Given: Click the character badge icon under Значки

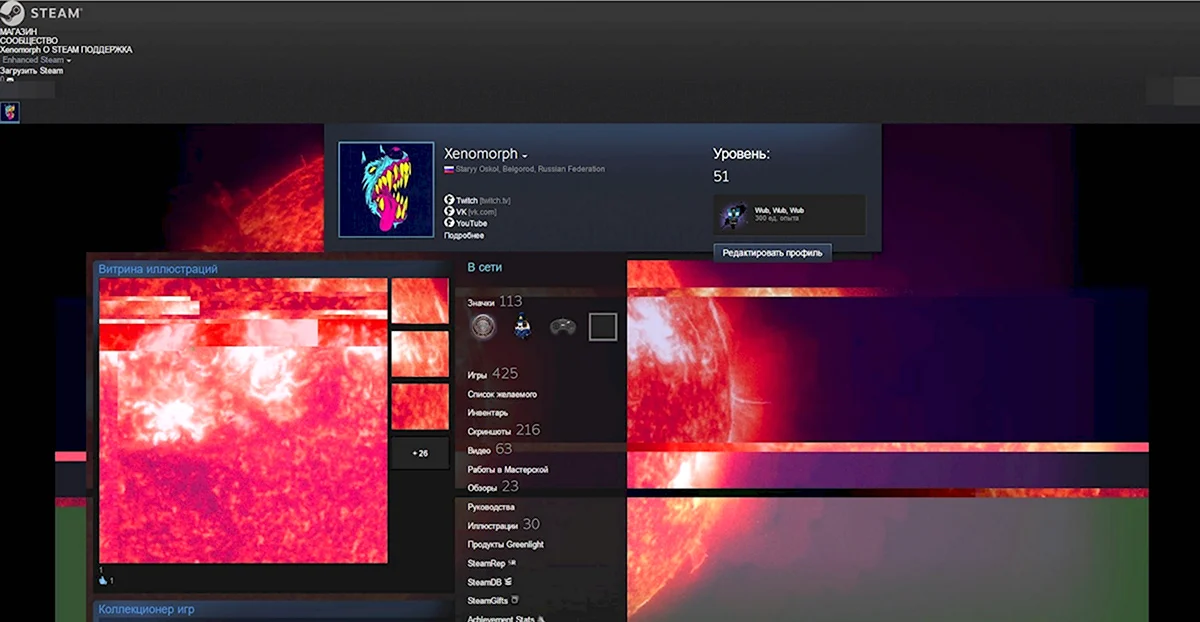Looking at the screenshot, I should click(522, 326).
